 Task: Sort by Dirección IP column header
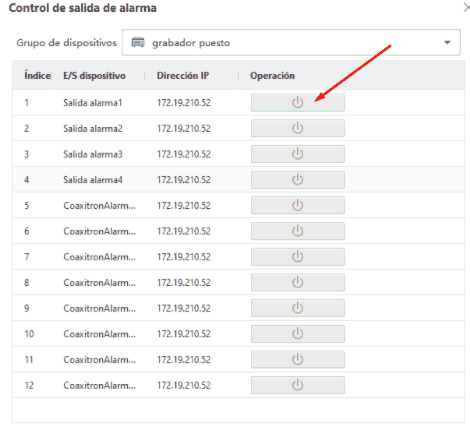coord(183,76)
